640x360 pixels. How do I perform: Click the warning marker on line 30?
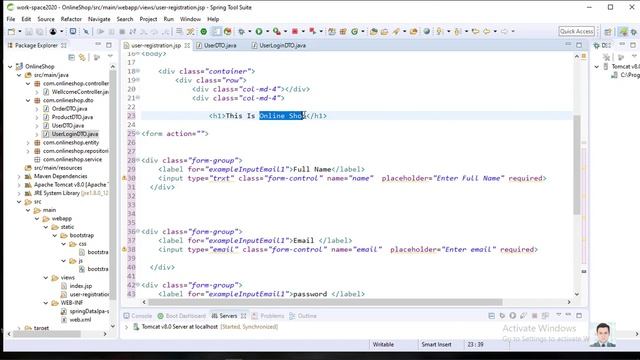tap(124, 178)
